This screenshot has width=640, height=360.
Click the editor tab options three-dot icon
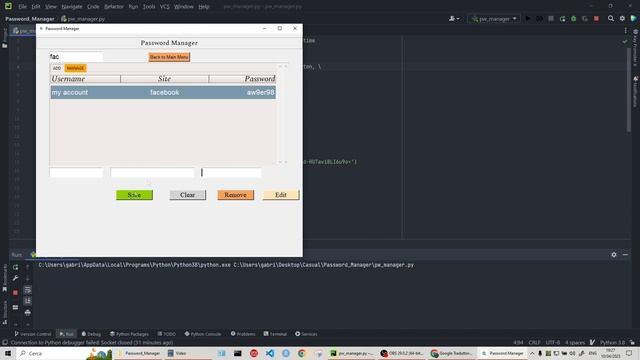click(625, 30)
